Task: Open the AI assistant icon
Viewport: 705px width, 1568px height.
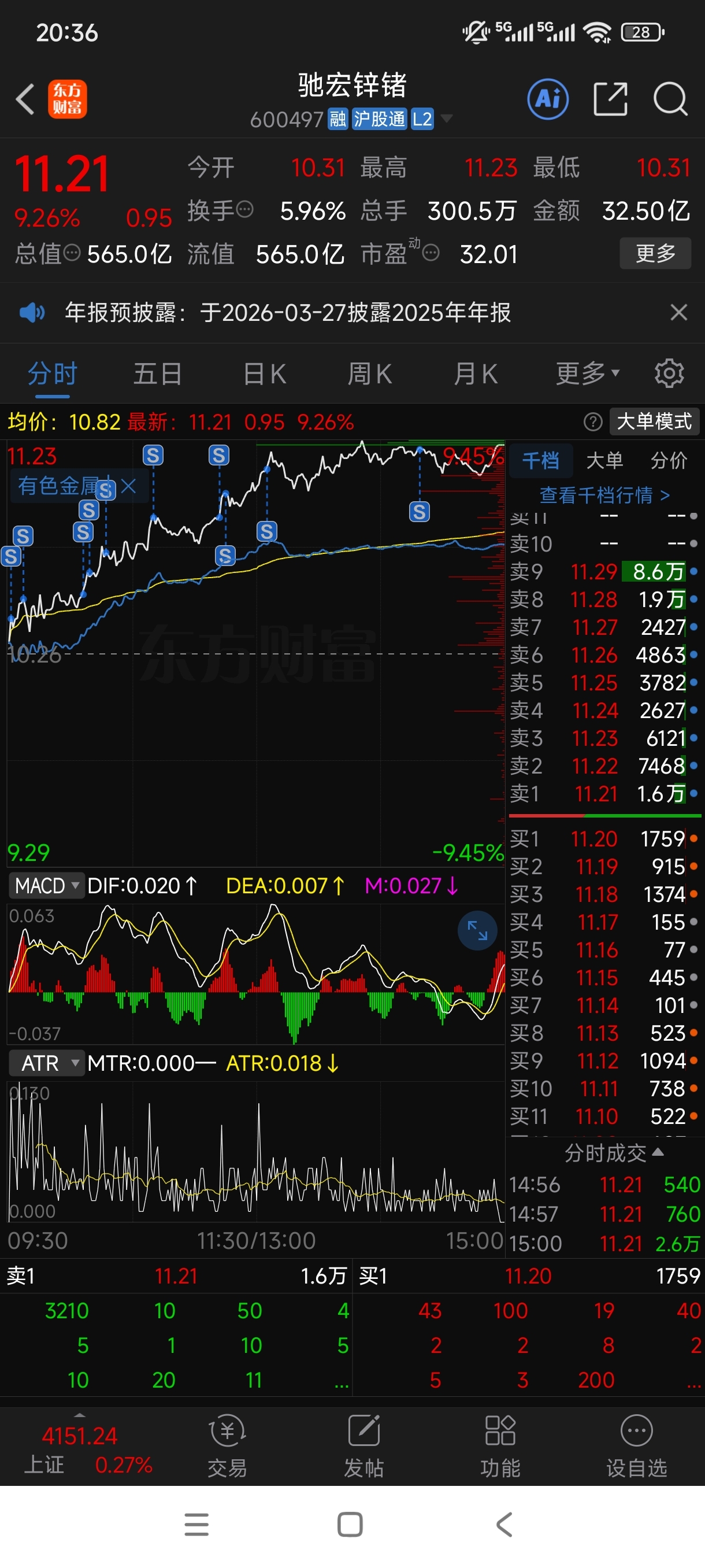Action: 547,99
